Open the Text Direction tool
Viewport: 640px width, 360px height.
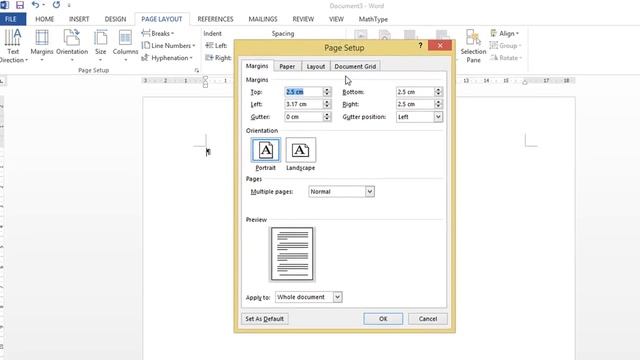pos(13,46)
